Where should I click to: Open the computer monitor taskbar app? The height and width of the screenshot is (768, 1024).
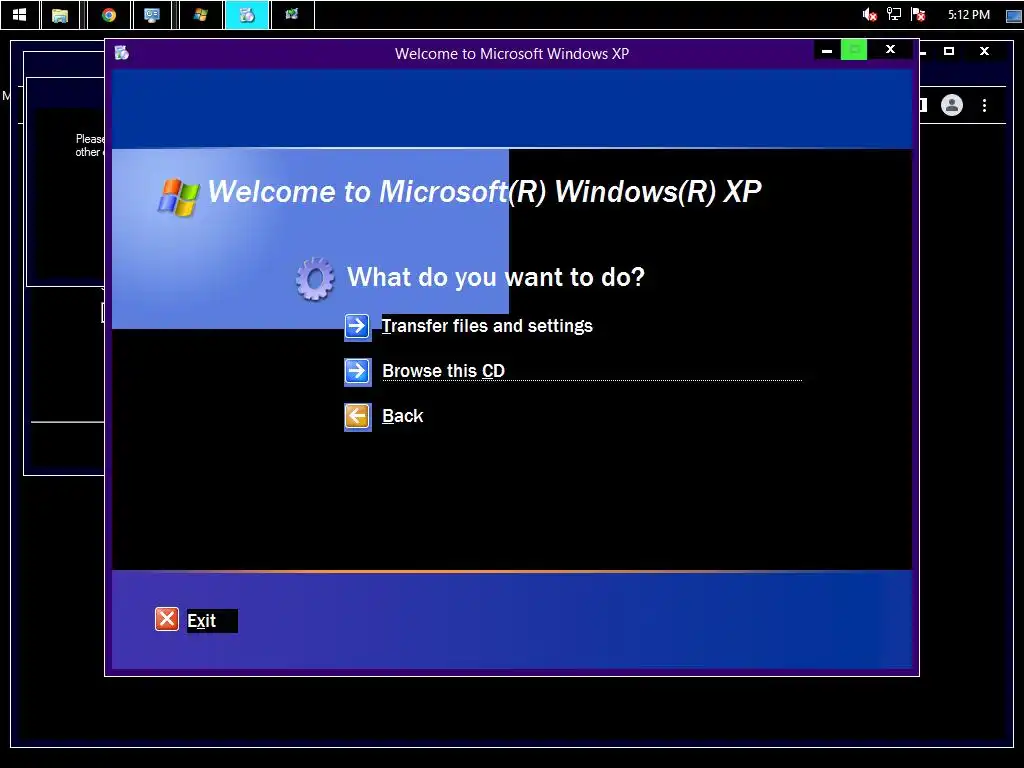tap(152, 14)
